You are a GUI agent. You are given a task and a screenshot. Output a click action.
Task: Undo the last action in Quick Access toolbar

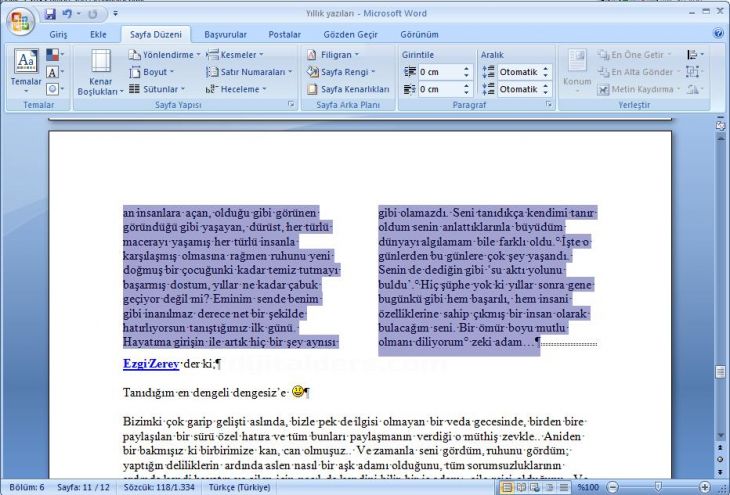pyautogui.click(x=67, y=14)
